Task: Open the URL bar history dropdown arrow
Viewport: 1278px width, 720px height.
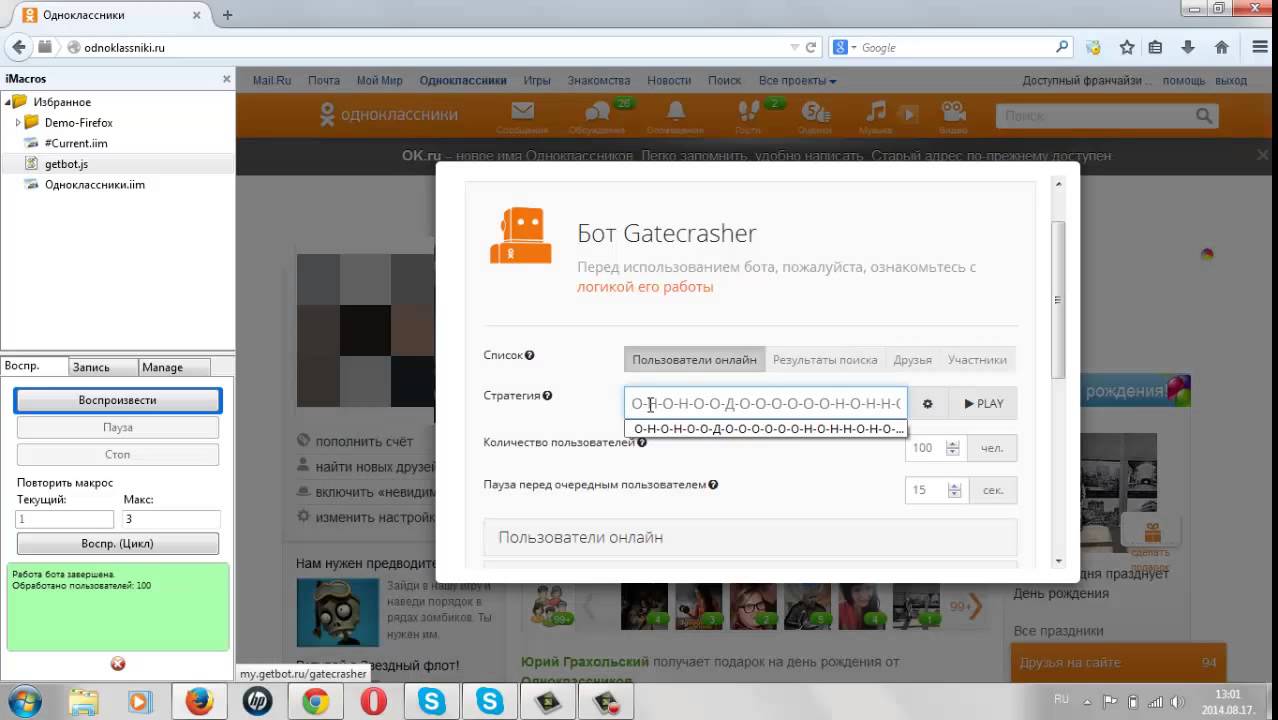Action: tap(794, 47)
